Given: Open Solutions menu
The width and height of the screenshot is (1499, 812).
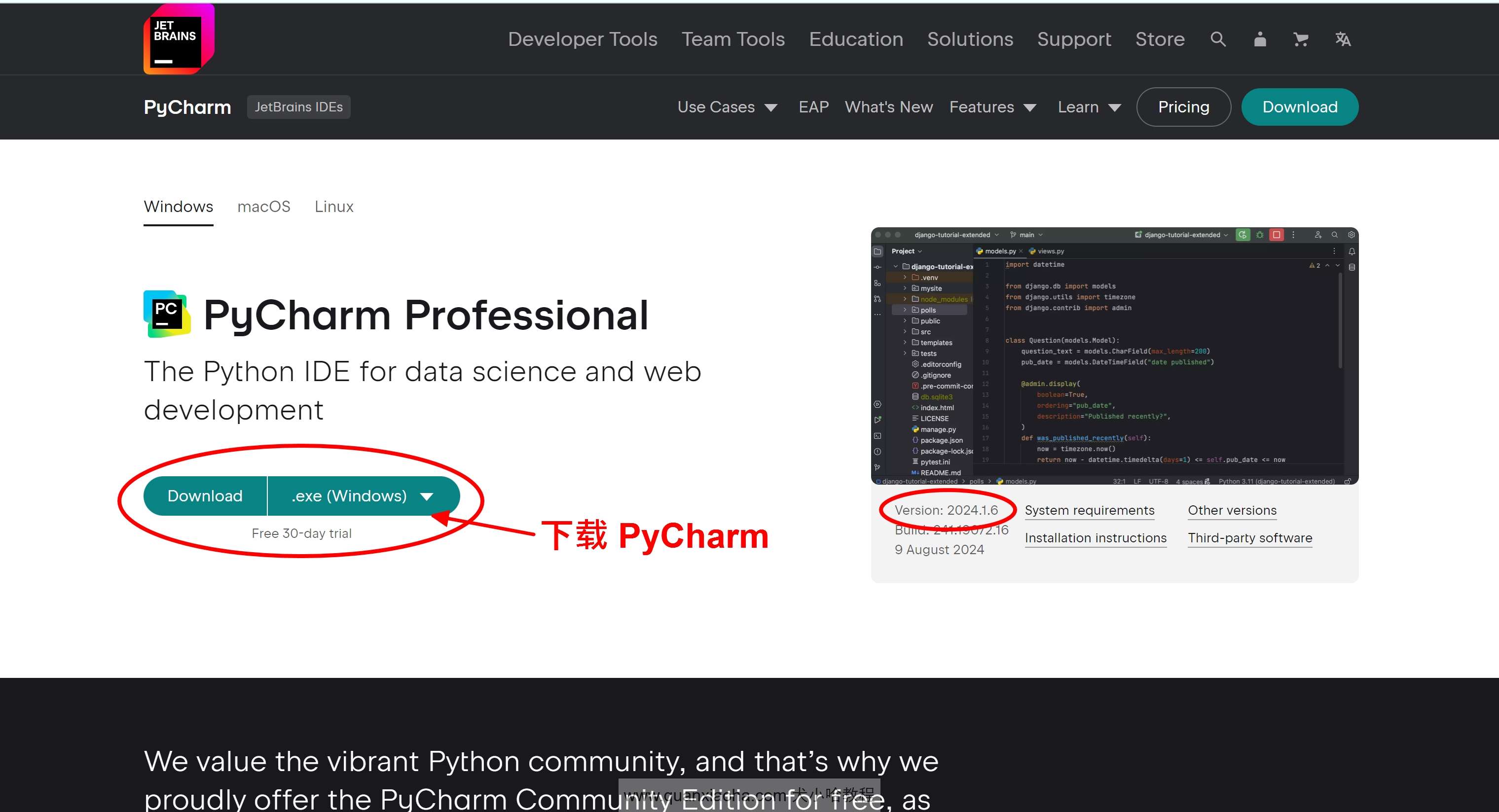Looking at the screenshot, I should pyautogui.click(x=970, y=39).
